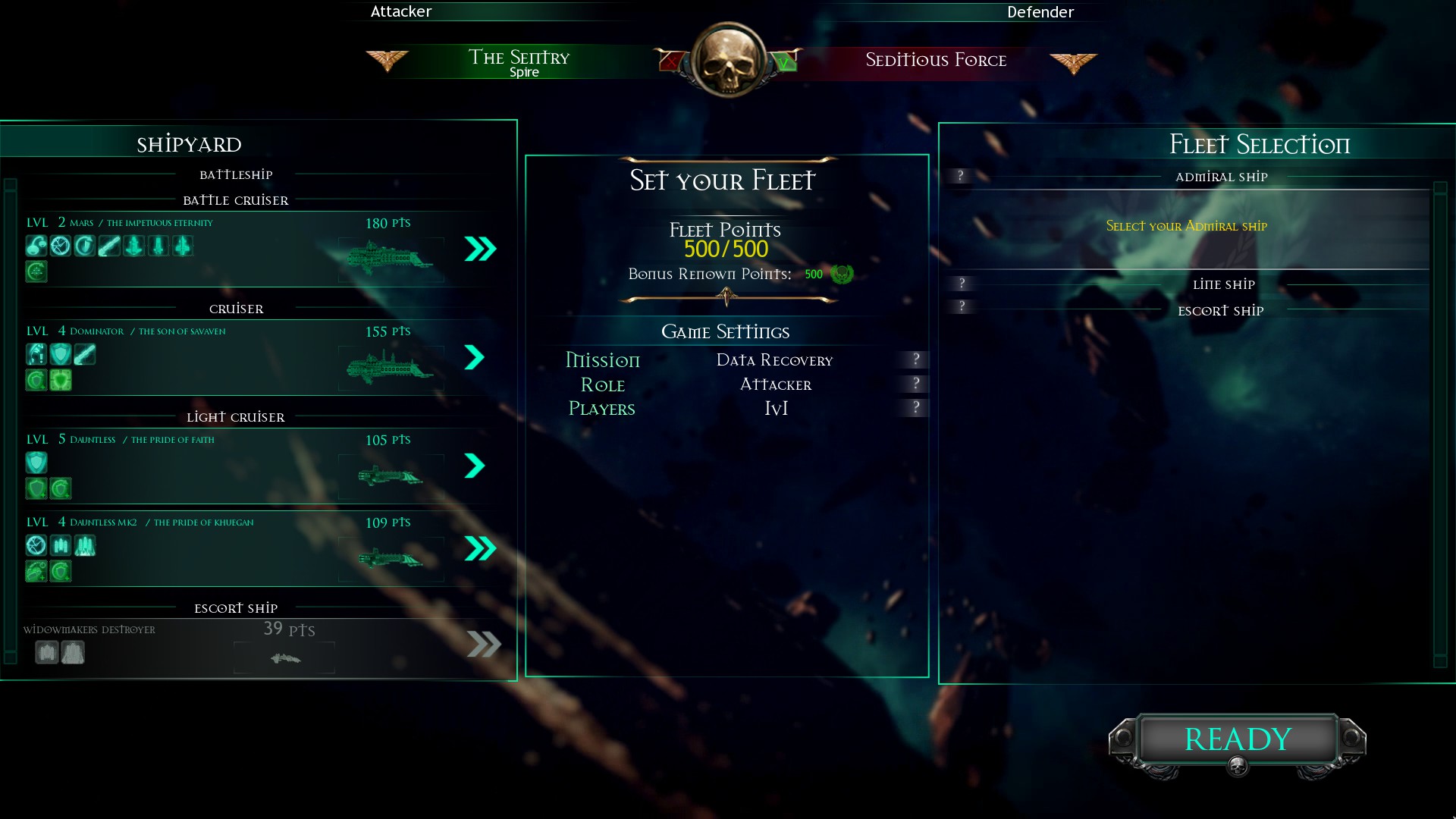Screen dimensions: 1456x819
Task: Select the Escort Ship shipyard header
Action: (236, 608)
